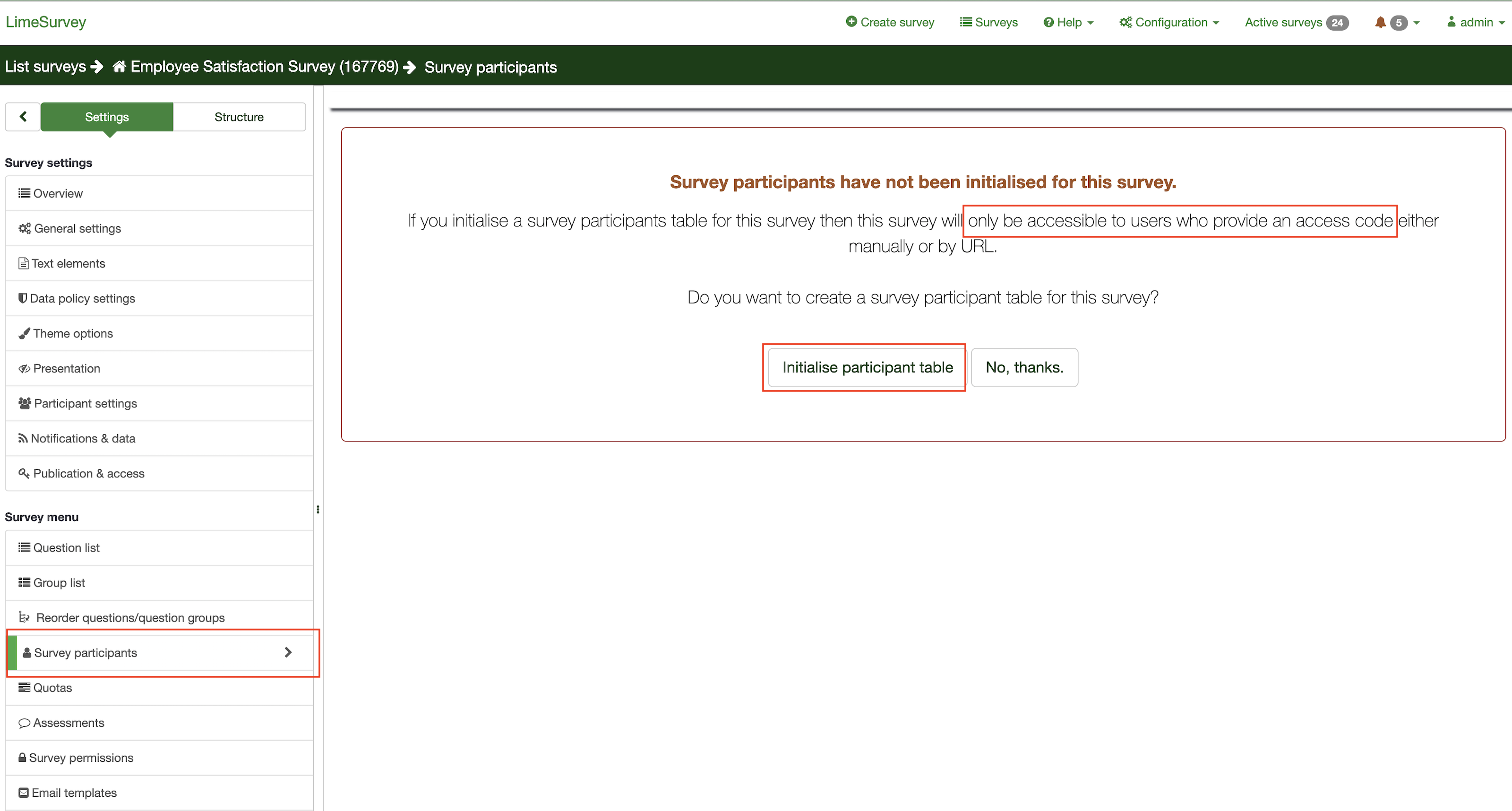
Task: Click the Survey participants person icon
Action: [x=26, y=653]
